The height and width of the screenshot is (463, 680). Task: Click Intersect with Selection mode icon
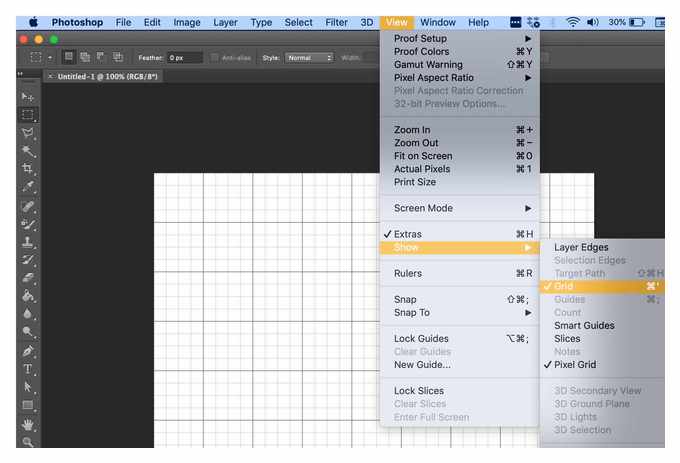118,57
